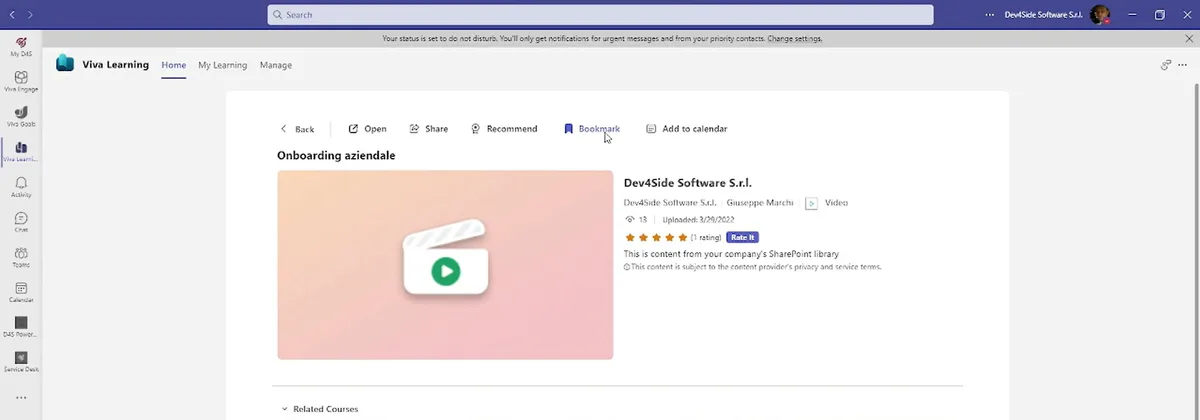Select the five-star rating stars
This screenshot has width=1200, height=420.
656,237
